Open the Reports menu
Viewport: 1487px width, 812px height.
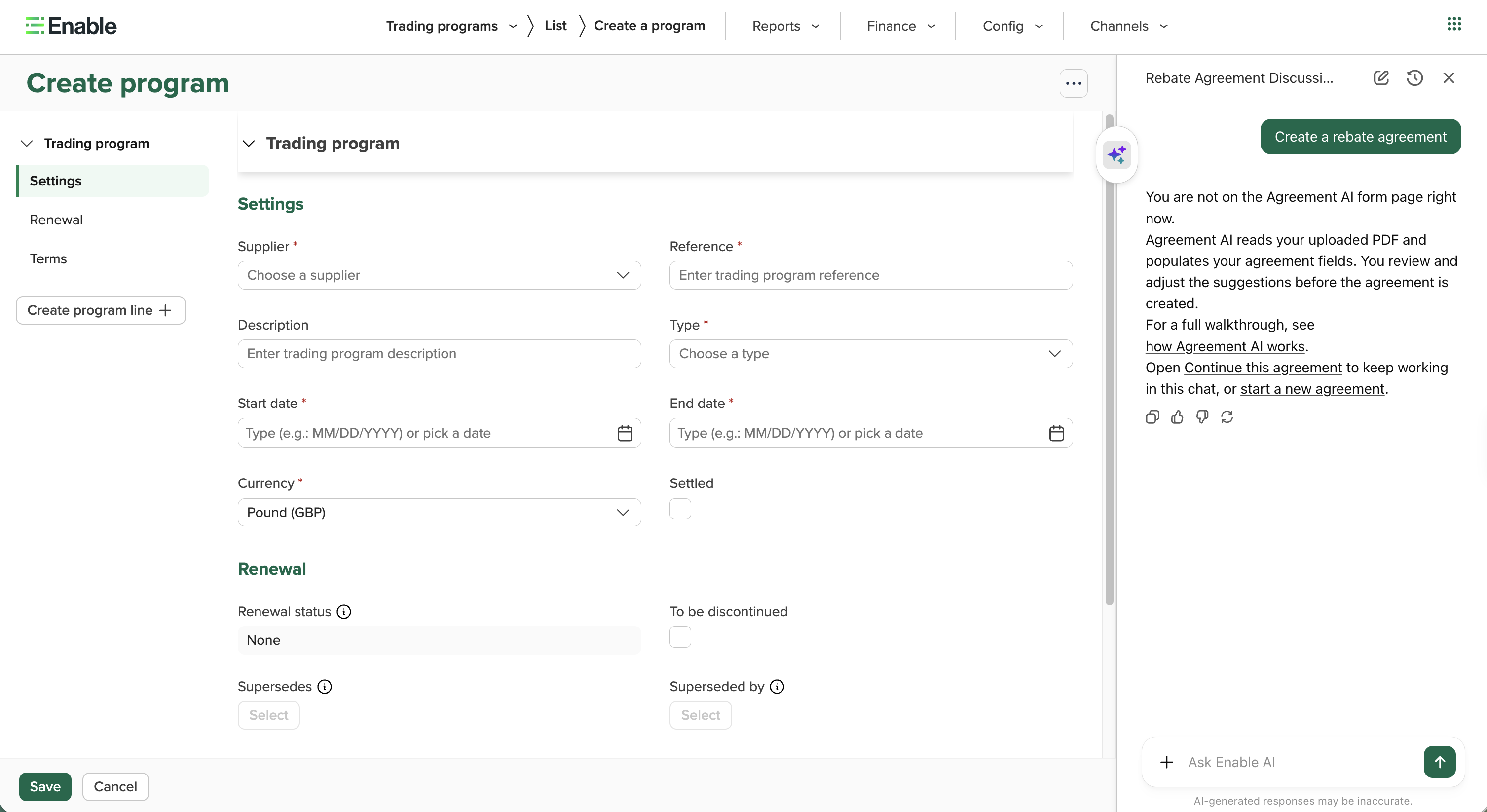click(x=785, y=26)
